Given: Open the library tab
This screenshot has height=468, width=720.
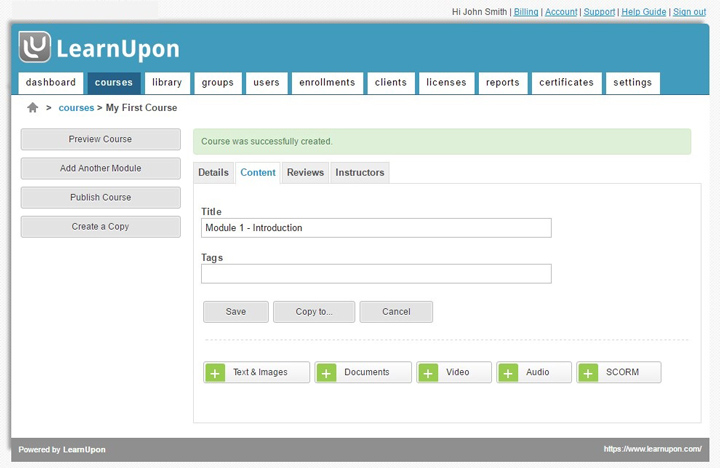Looking at the screenshot, I should 167,83.
